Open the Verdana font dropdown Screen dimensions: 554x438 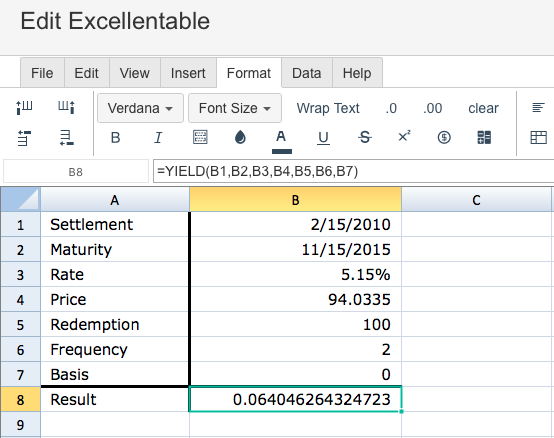point(140,108)
